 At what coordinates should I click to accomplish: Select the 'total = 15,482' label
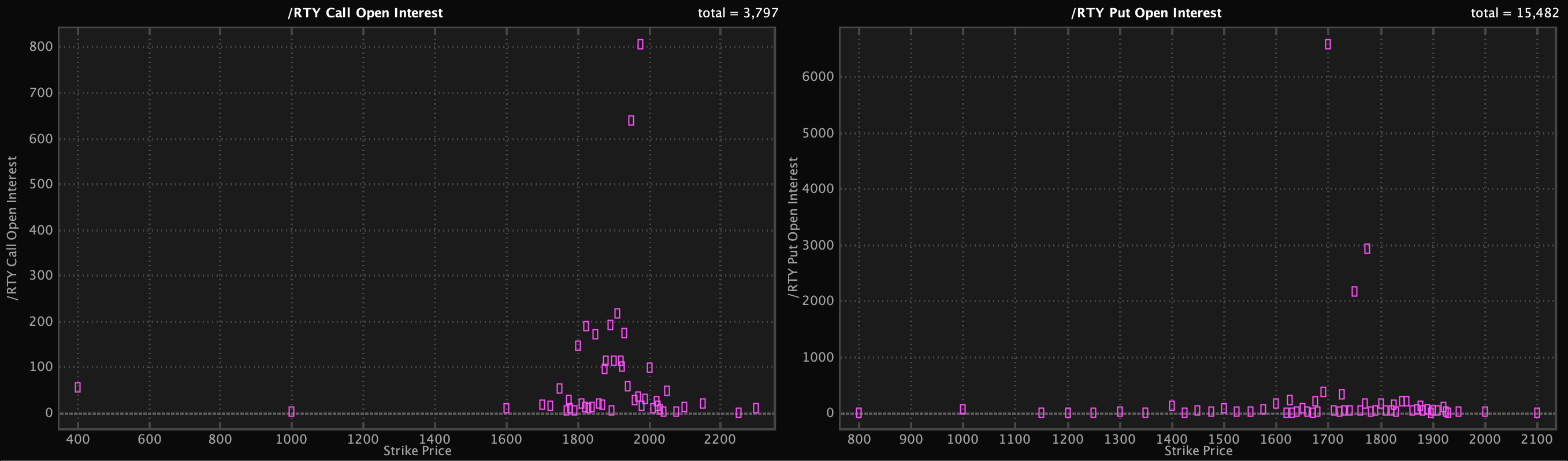tap(1515, 13)
